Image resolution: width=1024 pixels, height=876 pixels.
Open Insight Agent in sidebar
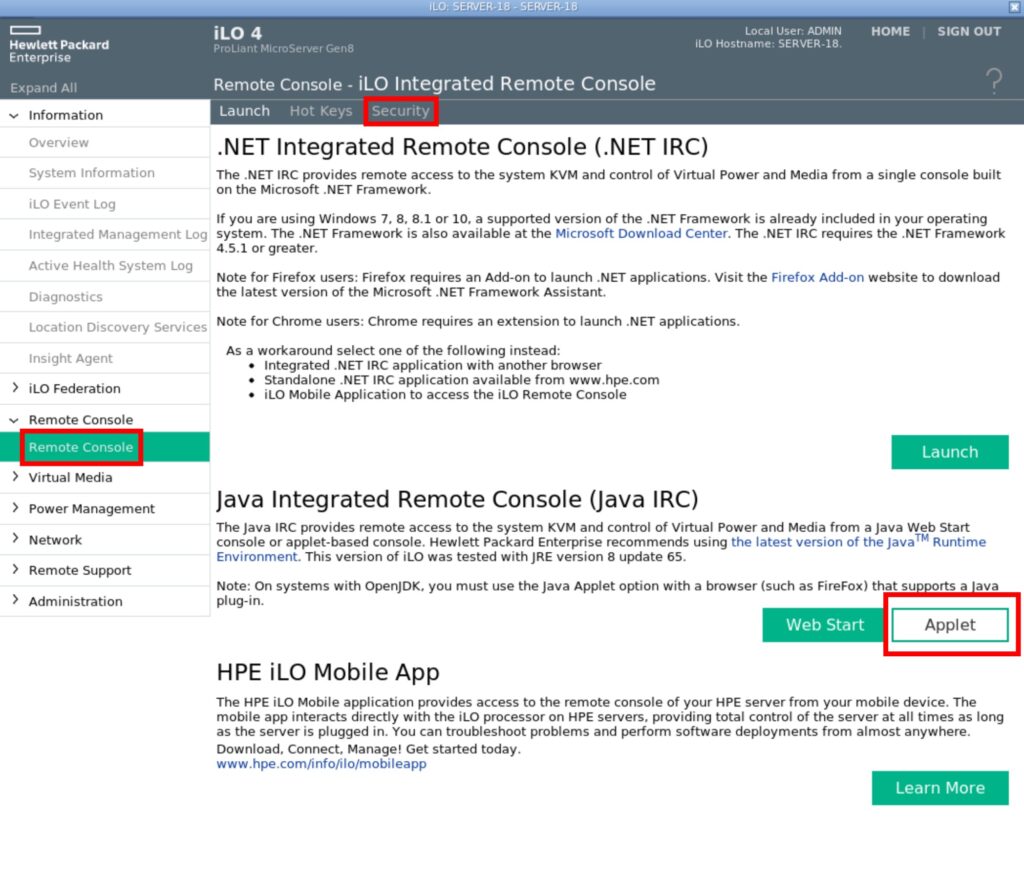pos(71,358)
